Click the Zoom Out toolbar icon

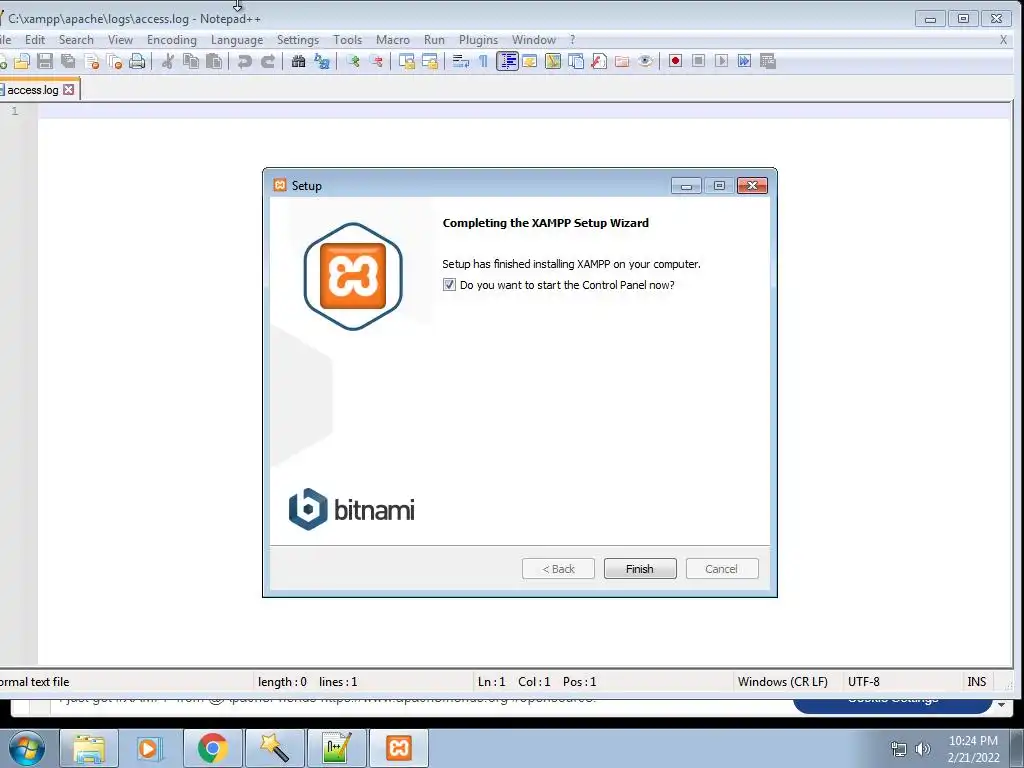pos(376,61)
